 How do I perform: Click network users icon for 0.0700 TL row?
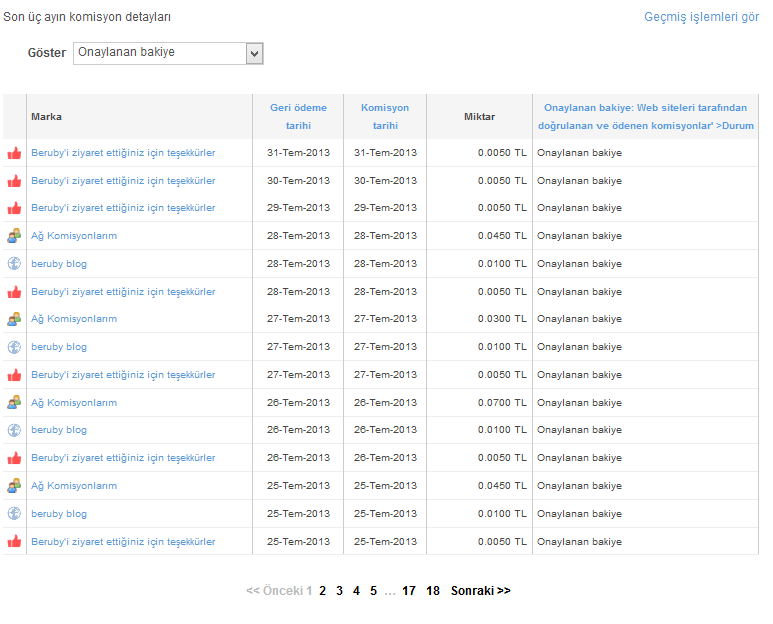point(14,403)
